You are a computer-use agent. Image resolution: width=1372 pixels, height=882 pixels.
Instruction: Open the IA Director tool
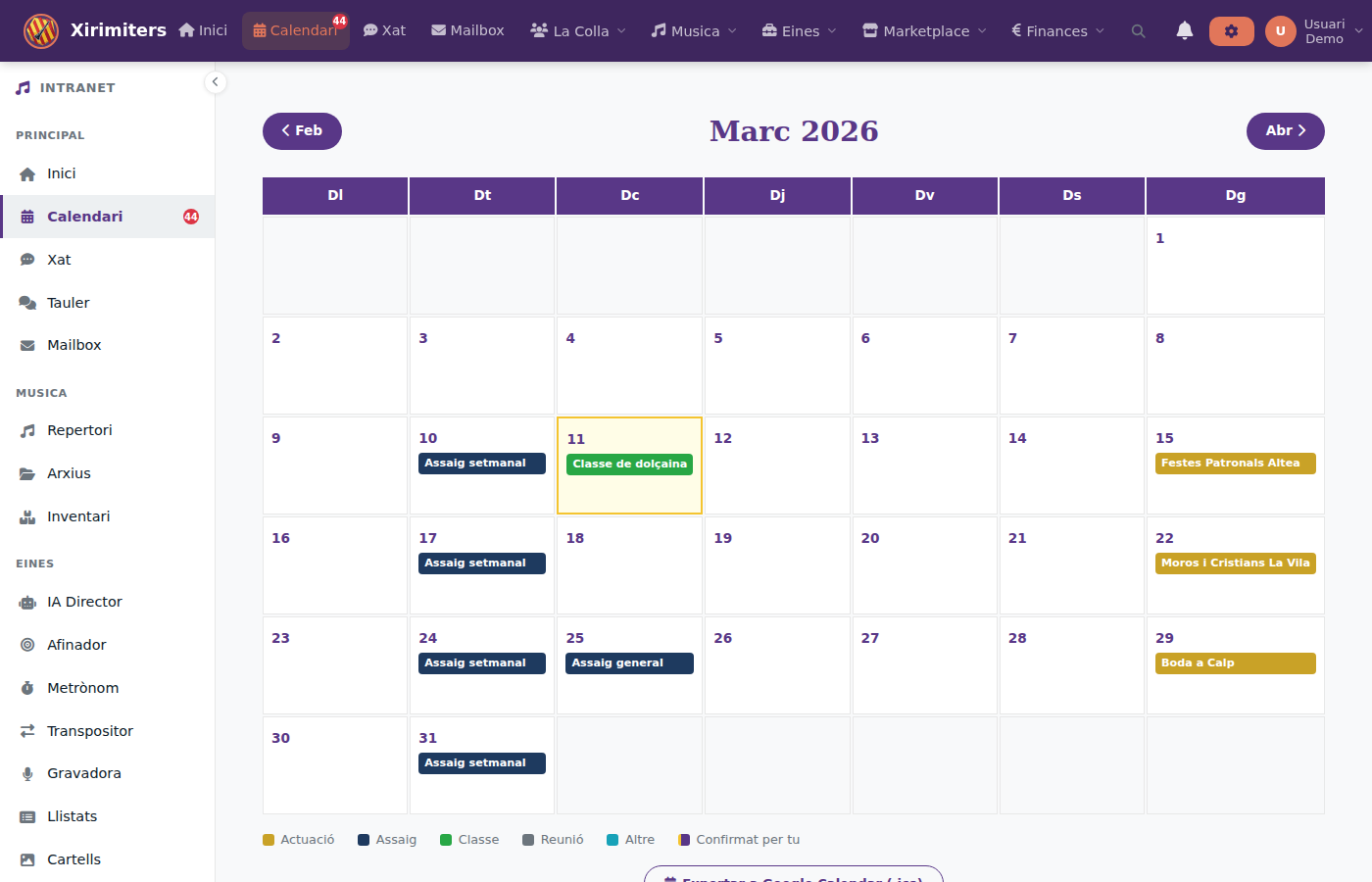[x=85, y=601]
